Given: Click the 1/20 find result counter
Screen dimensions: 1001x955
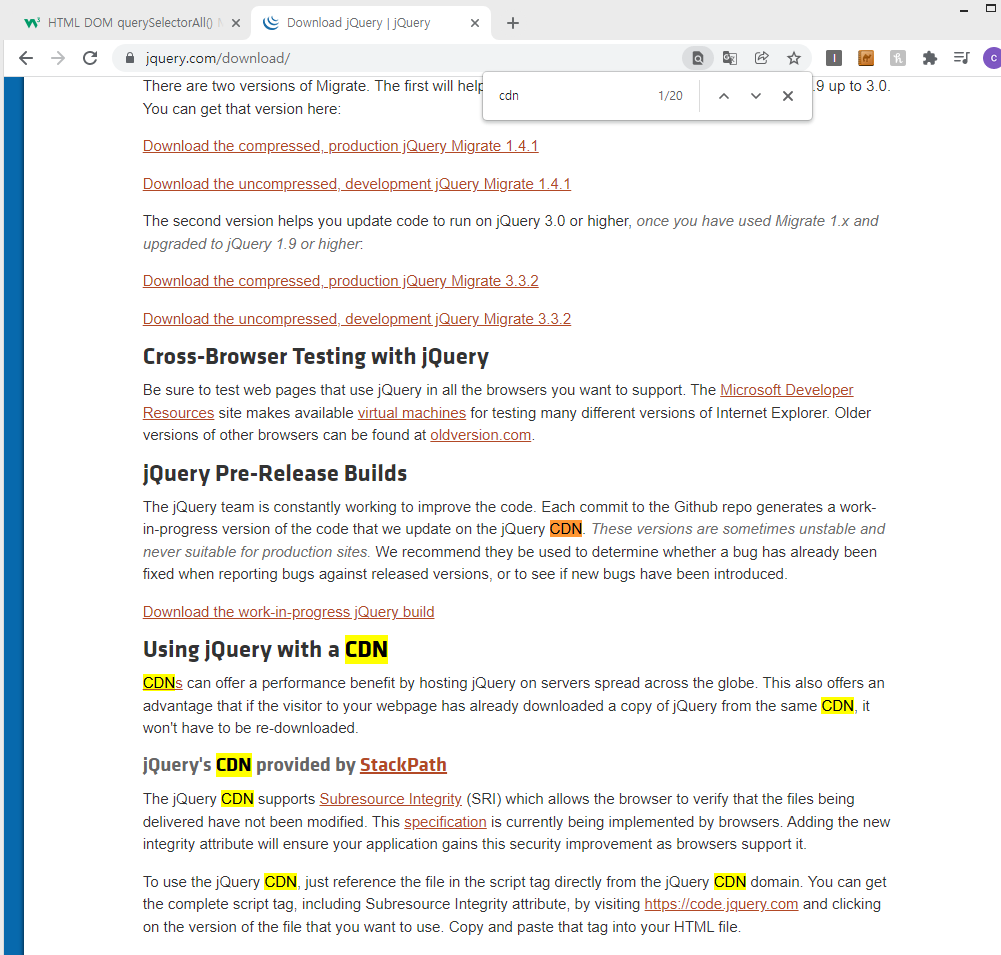Looking at the screenshot, I should pos(670,96).
